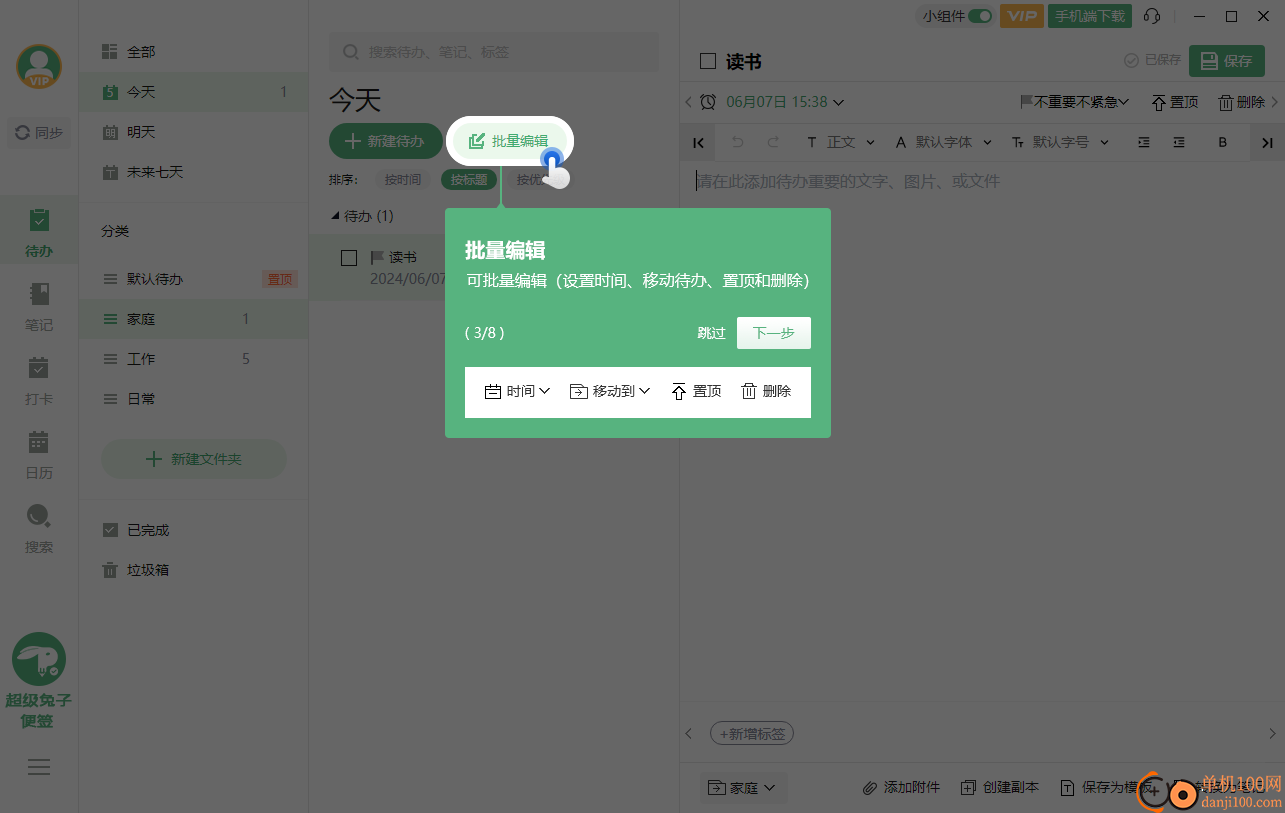The width and height of the screenshot is (1285, 813).
Task: Open customer service headset icon
Action: (x=1152, y=16)
